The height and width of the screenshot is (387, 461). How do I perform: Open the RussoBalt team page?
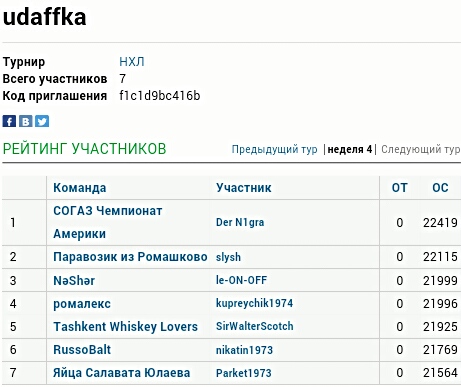(82, 350)
